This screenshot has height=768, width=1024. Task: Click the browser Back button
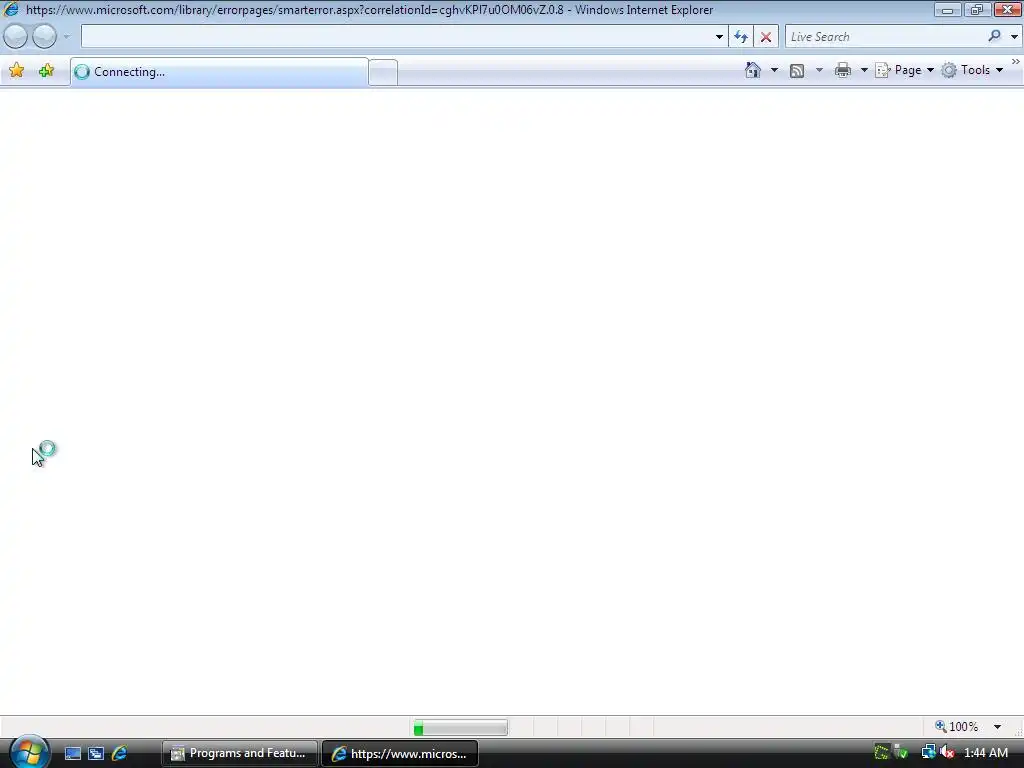point(16,37)
